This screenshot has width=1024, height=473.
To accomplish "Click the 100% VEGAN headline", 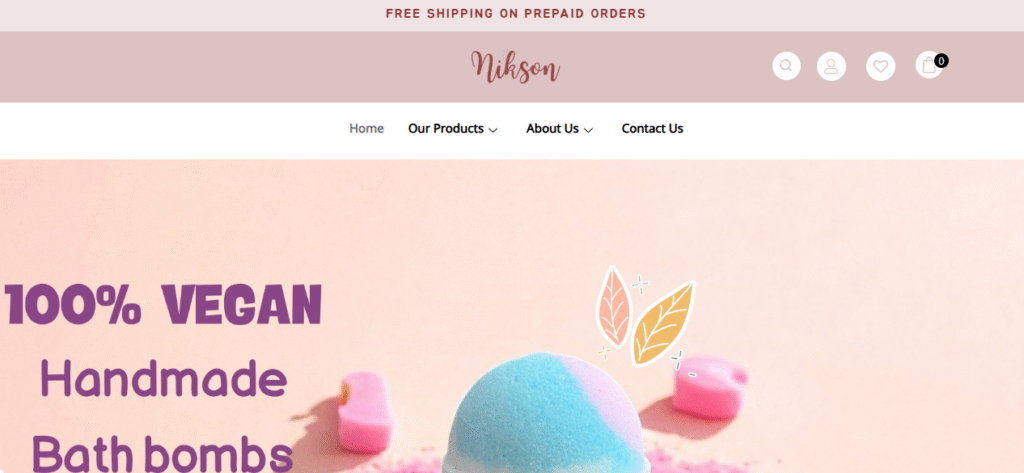I will pyautogui.click(x=163, y=305).
